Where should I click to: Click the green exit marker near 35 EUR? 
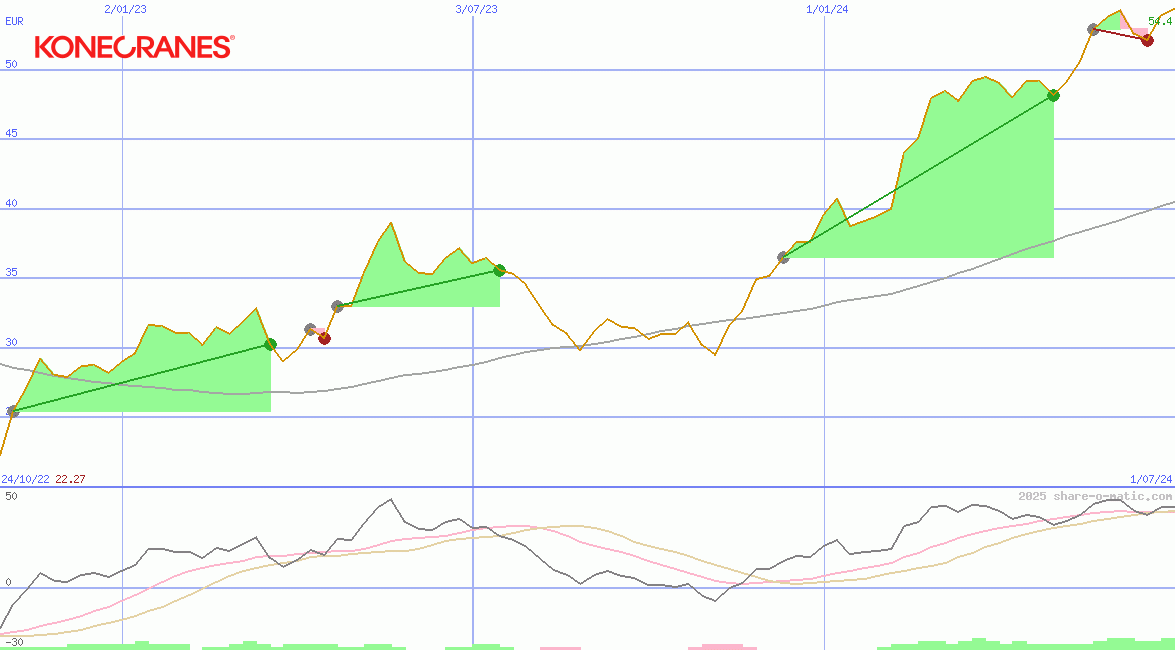tap(499, 270)
